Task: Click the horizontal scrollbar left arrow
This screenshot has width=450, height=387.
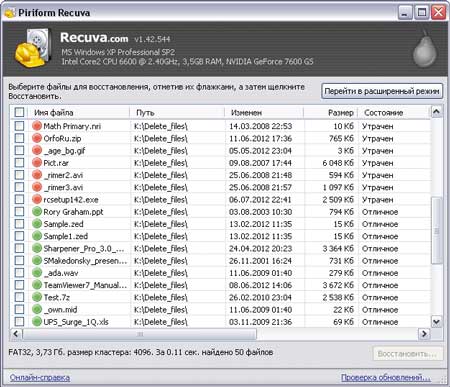Action: [16, 334]
